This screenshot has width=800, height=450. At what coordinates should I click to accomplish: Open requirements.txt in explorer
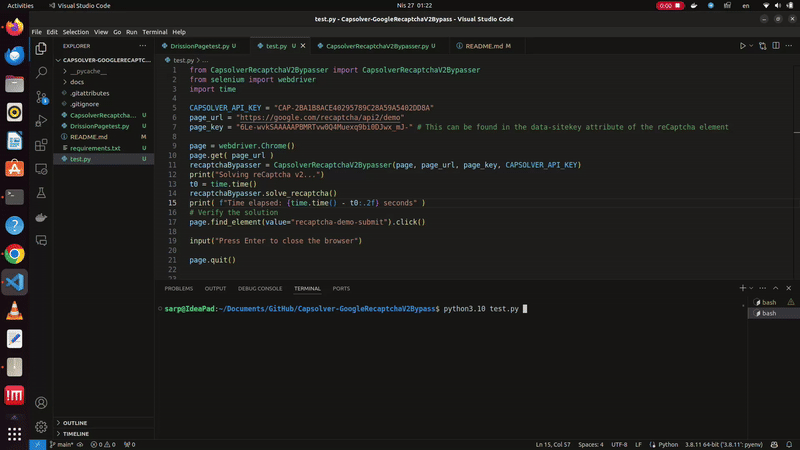tap(104, 148)
